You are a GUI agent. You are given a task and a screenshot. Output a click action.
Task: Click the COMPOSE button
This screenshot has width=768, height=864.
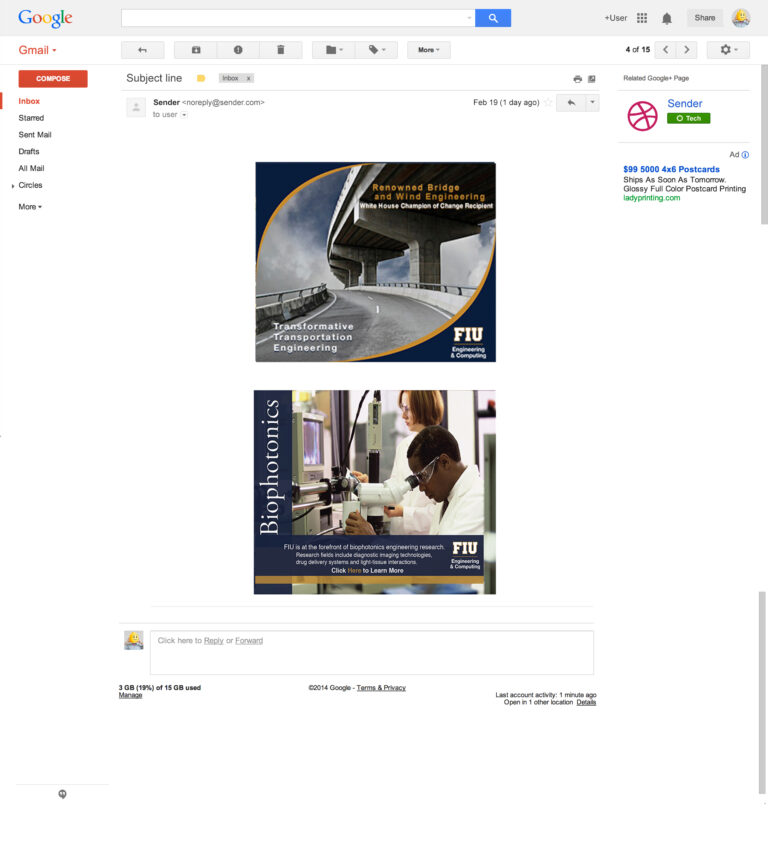click(53, 79)
